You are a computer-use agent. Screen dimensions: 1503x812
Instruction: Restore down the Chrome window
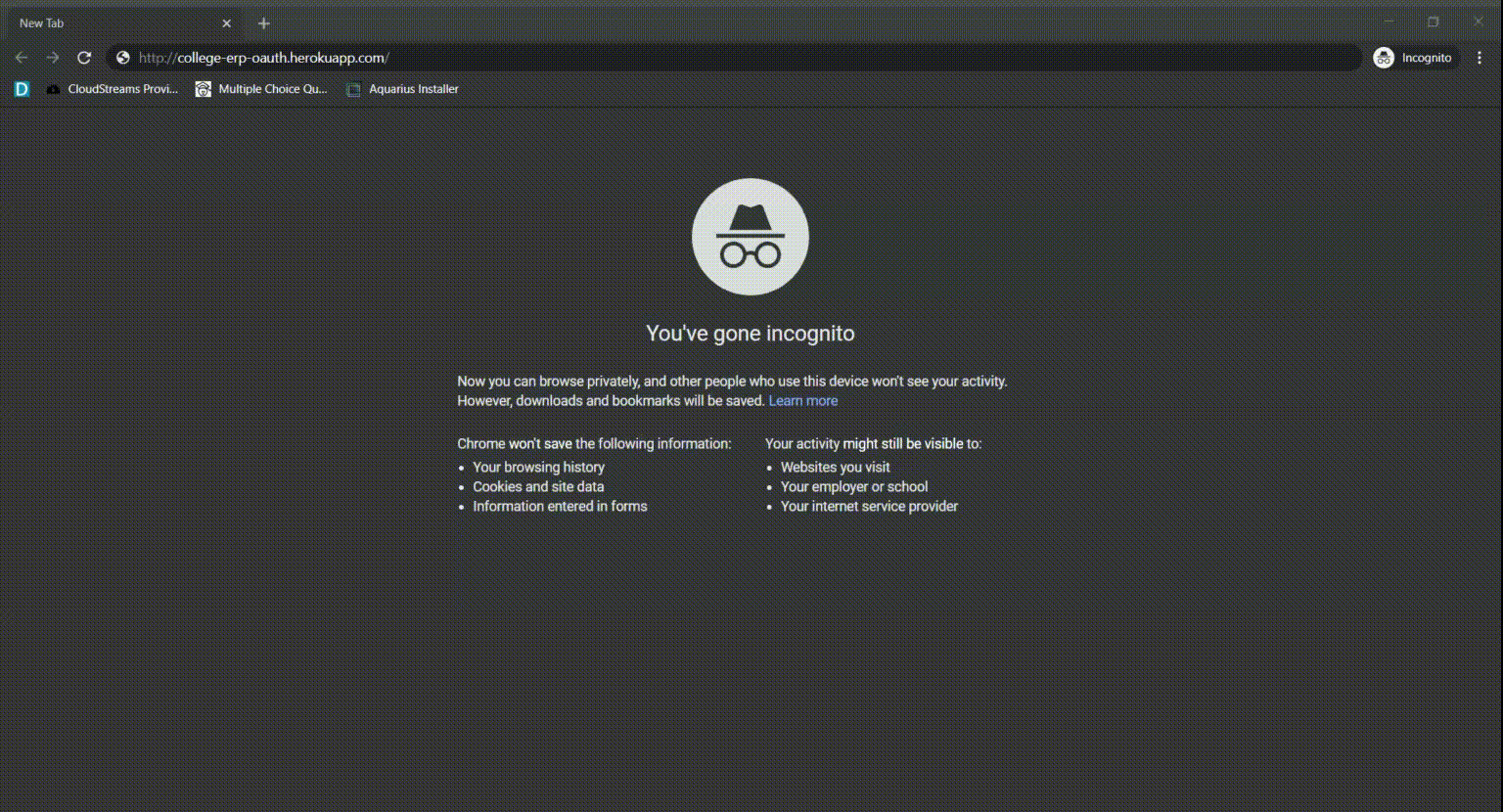[x=1434, y=22]
